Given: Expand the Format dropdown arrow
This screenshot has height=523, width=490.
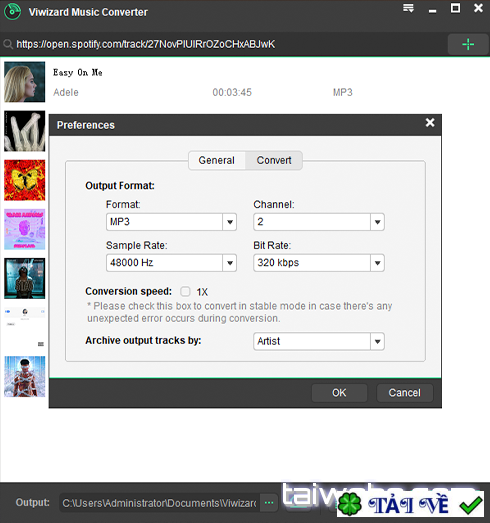Looking at the screenshot, I should coord(230,222).
